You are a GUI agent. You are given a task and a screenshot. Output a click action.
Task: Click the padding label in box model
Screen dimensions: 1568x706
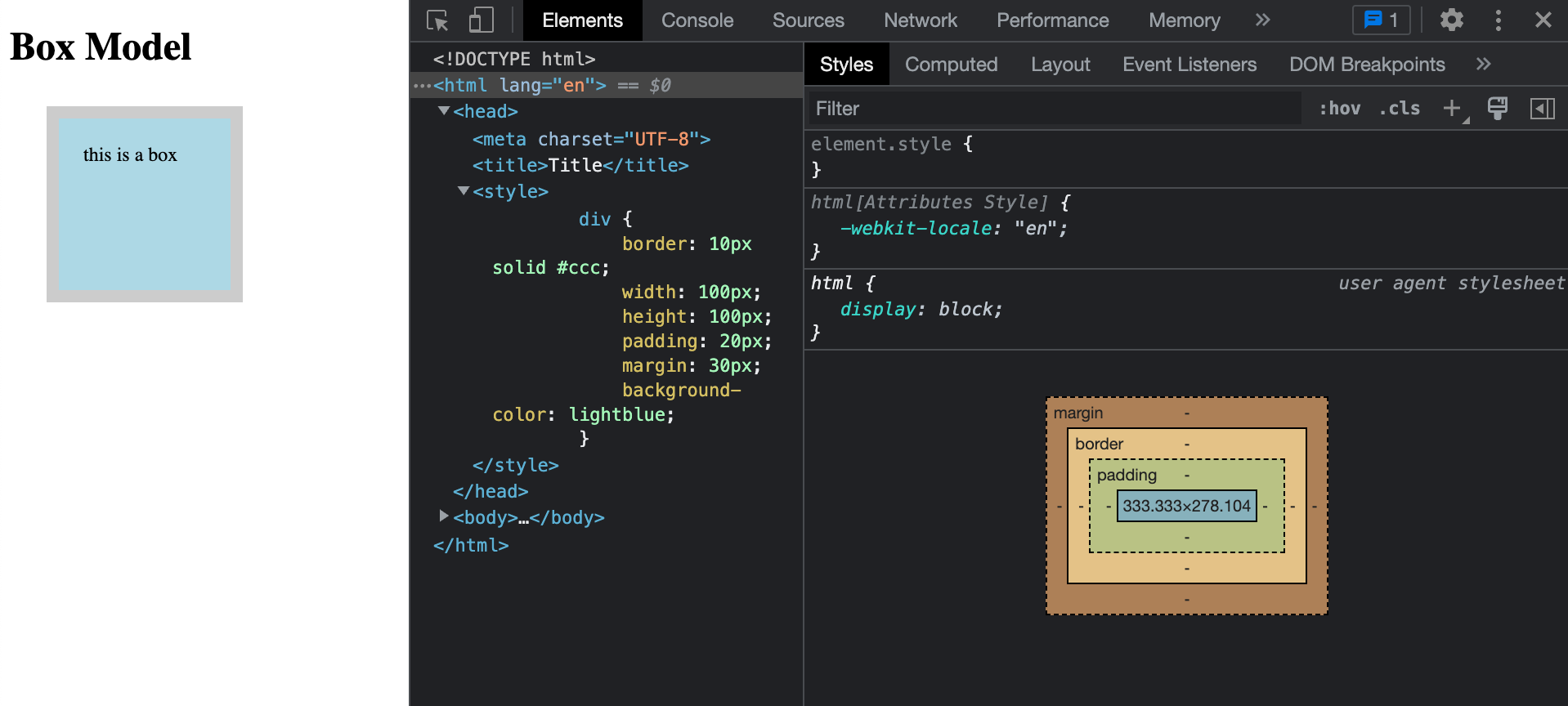(x=1127, y=475)
